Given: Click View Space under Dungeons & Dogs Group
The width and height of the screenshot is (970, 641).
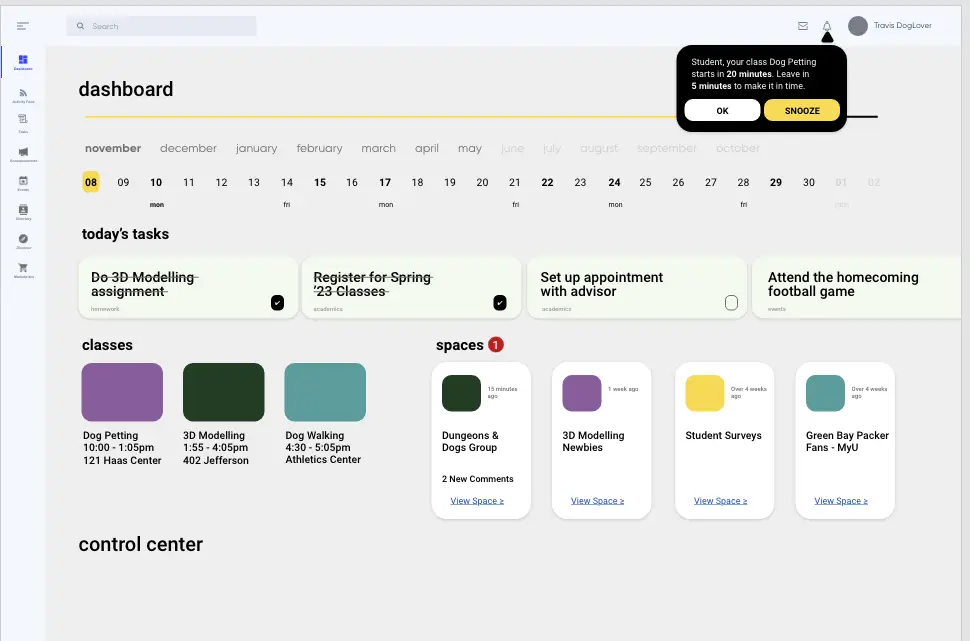Looking at the screenshot, I should click(x=477, y=501).
